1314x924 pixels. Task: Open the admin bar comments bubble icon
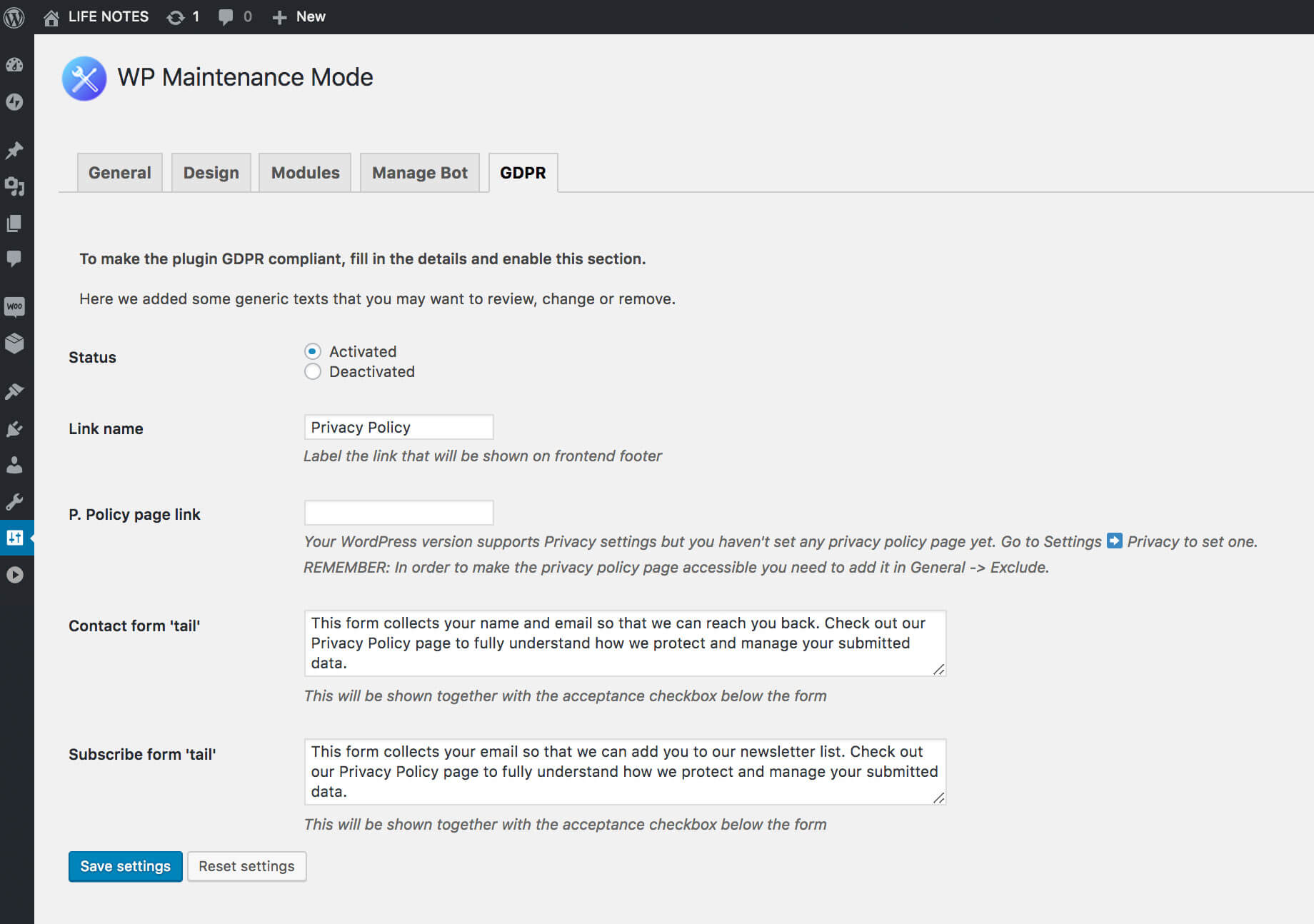coord(226,17)
